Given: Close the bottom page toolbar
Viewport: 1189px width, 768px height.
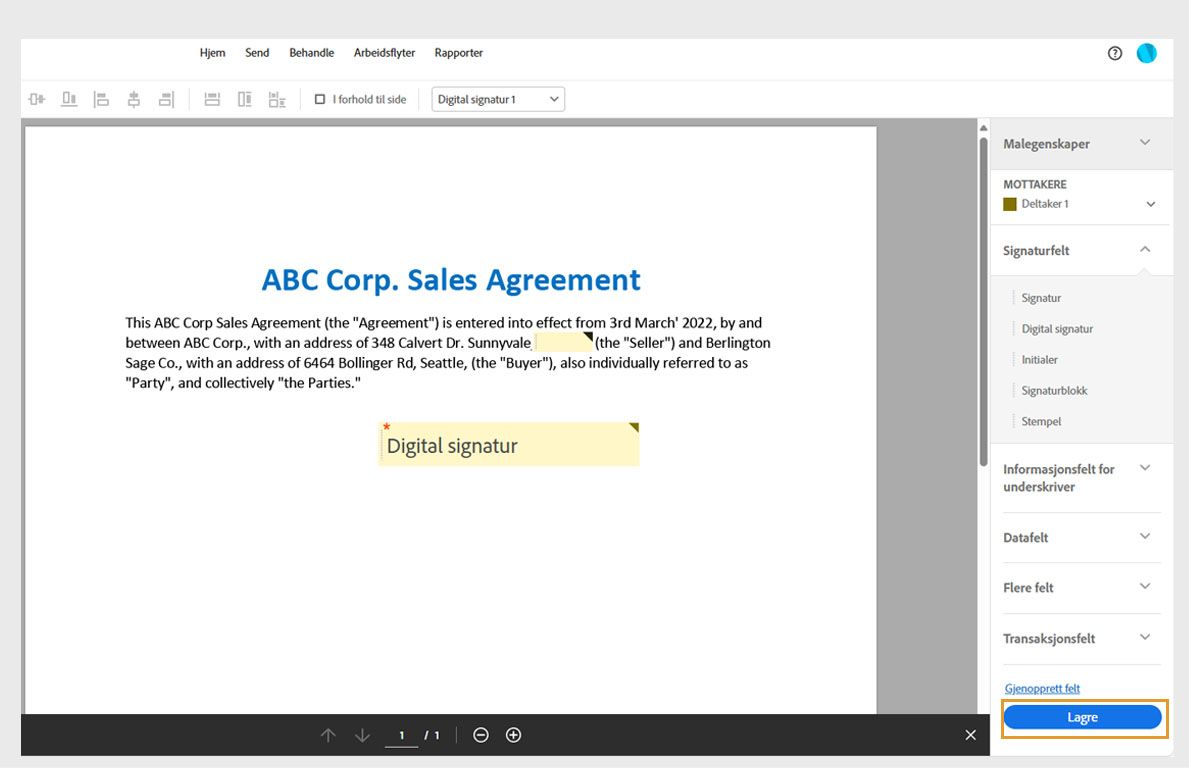Looking at the screenshot, I should click(x=971, y=735).
